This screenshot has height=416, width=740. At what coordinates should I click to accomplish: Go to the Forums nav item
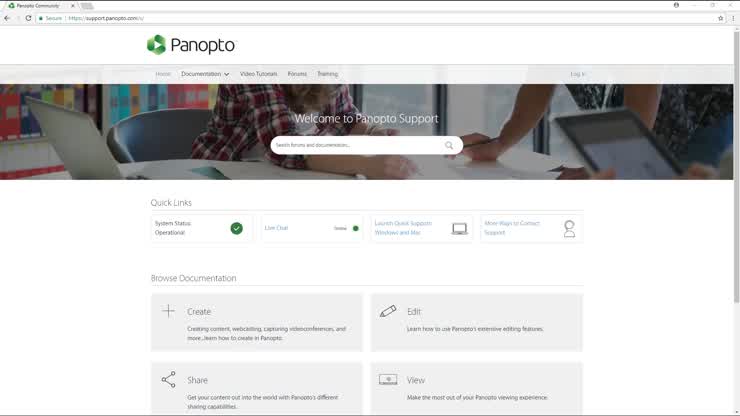(x=297, y=74)
